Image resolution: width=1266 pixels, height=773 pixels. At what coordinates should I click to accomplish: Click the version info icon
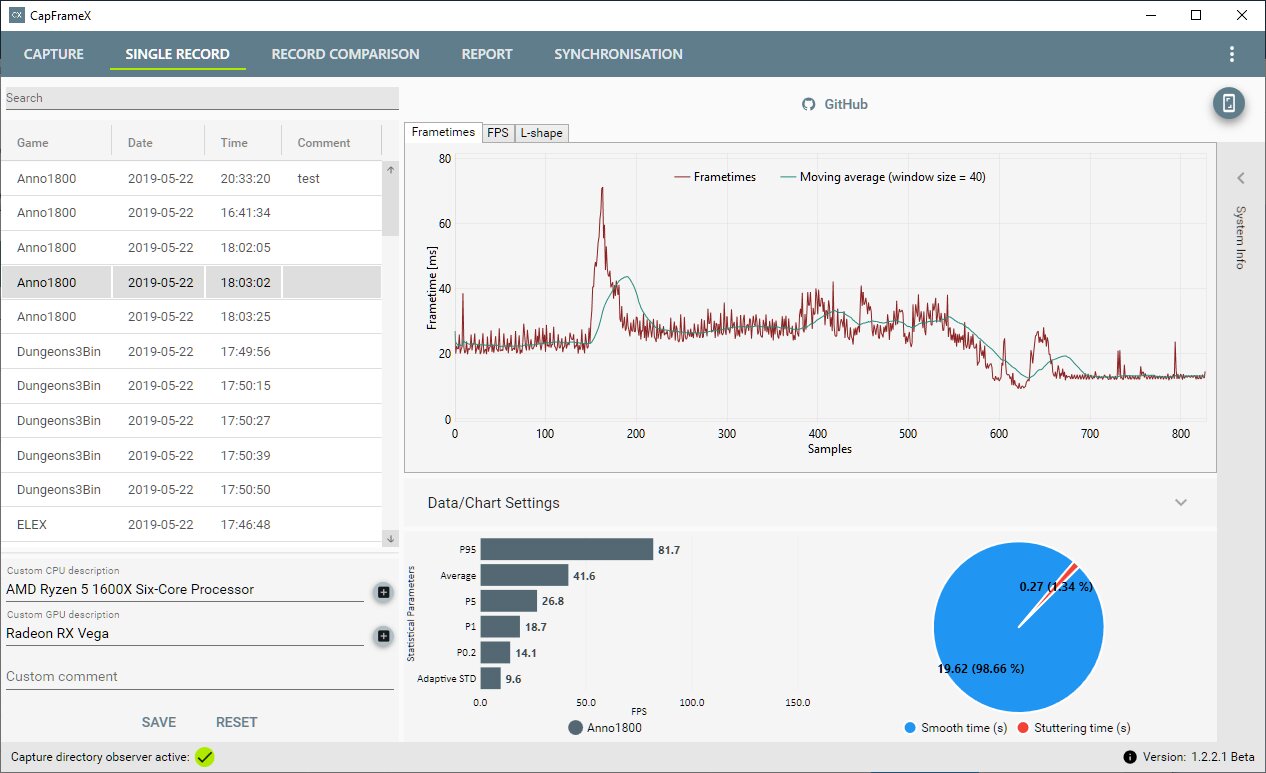click(1129, 757)
